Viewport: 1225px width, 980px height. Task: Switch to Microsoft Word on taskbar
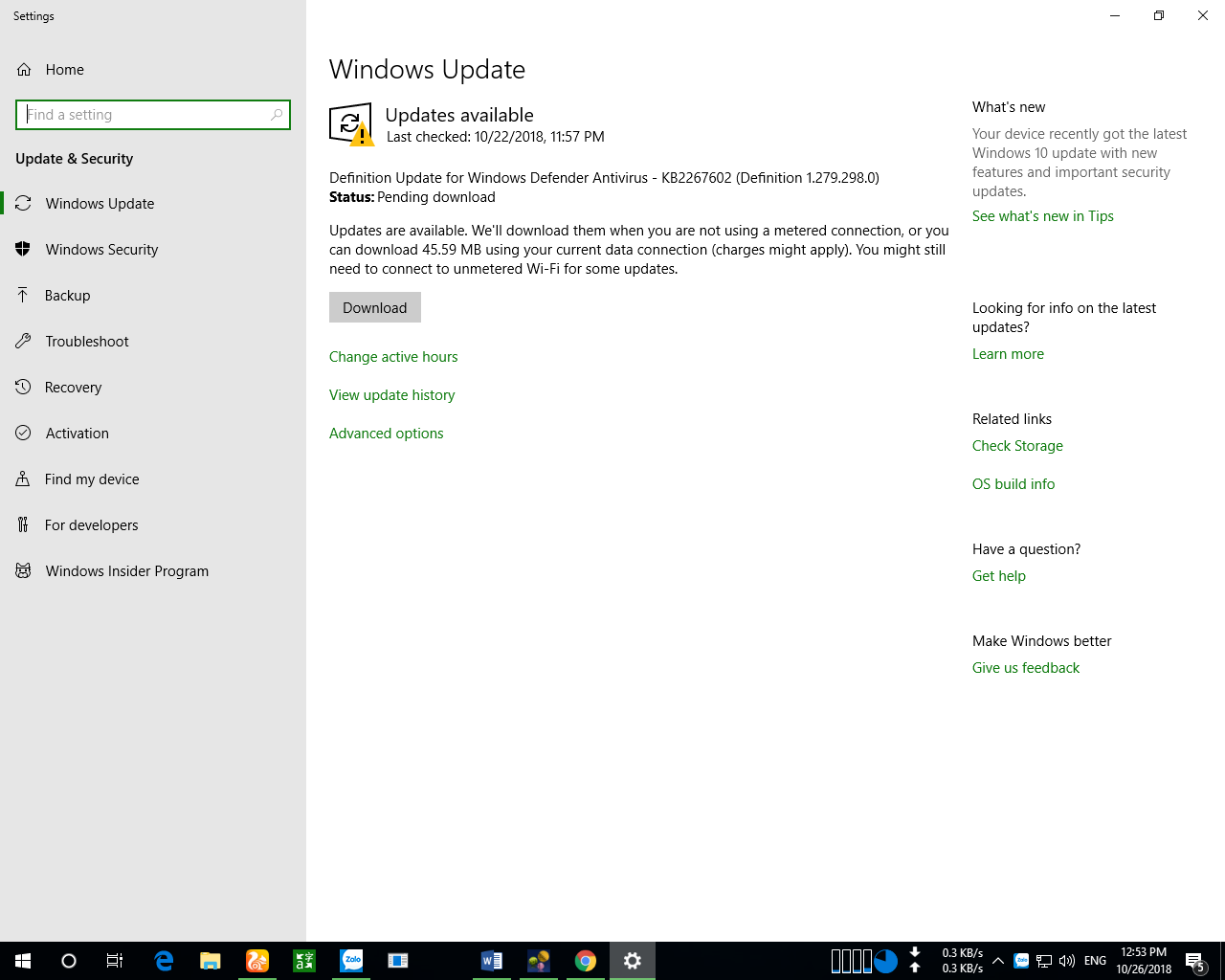click(x=492, y=961)
